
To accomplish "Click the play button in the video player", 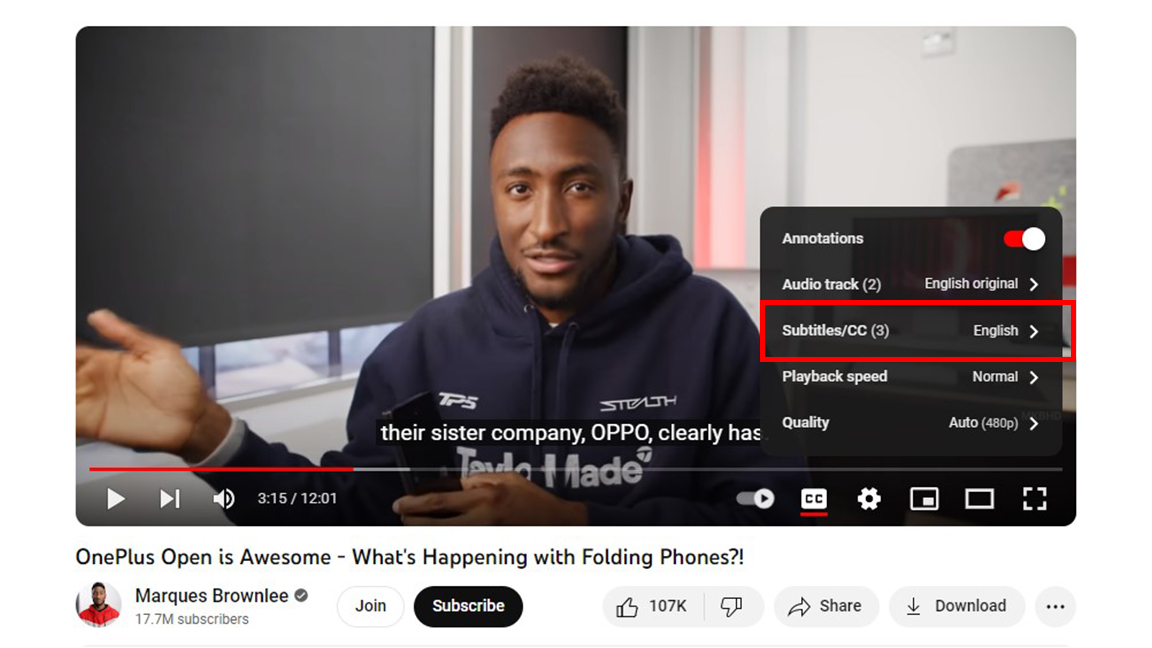I will pyautogui.click(x=115, y=499).
